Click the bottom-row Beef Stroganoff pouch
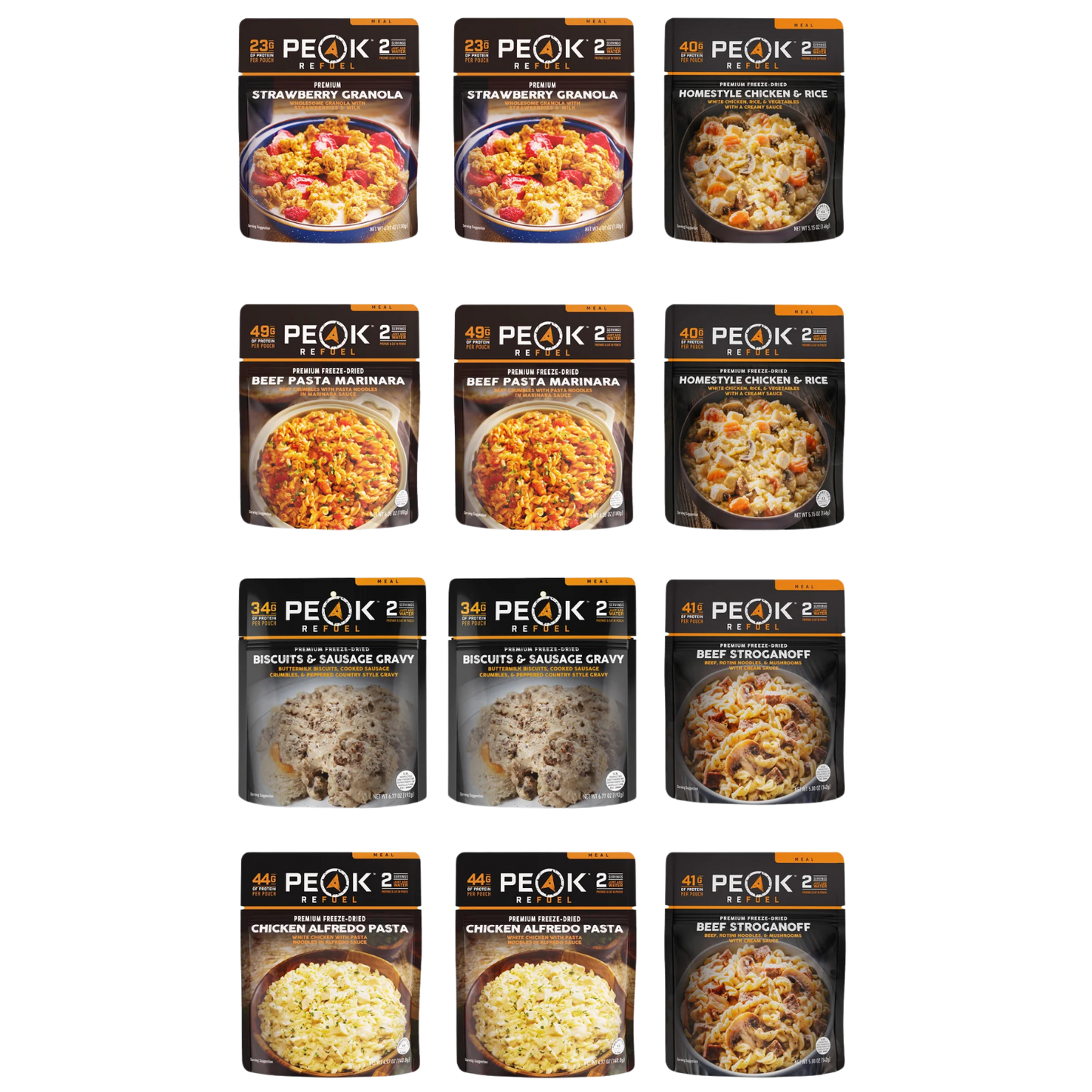Screen dimensions: 1092x1092 pyautogui.click(x=754, y=963)
